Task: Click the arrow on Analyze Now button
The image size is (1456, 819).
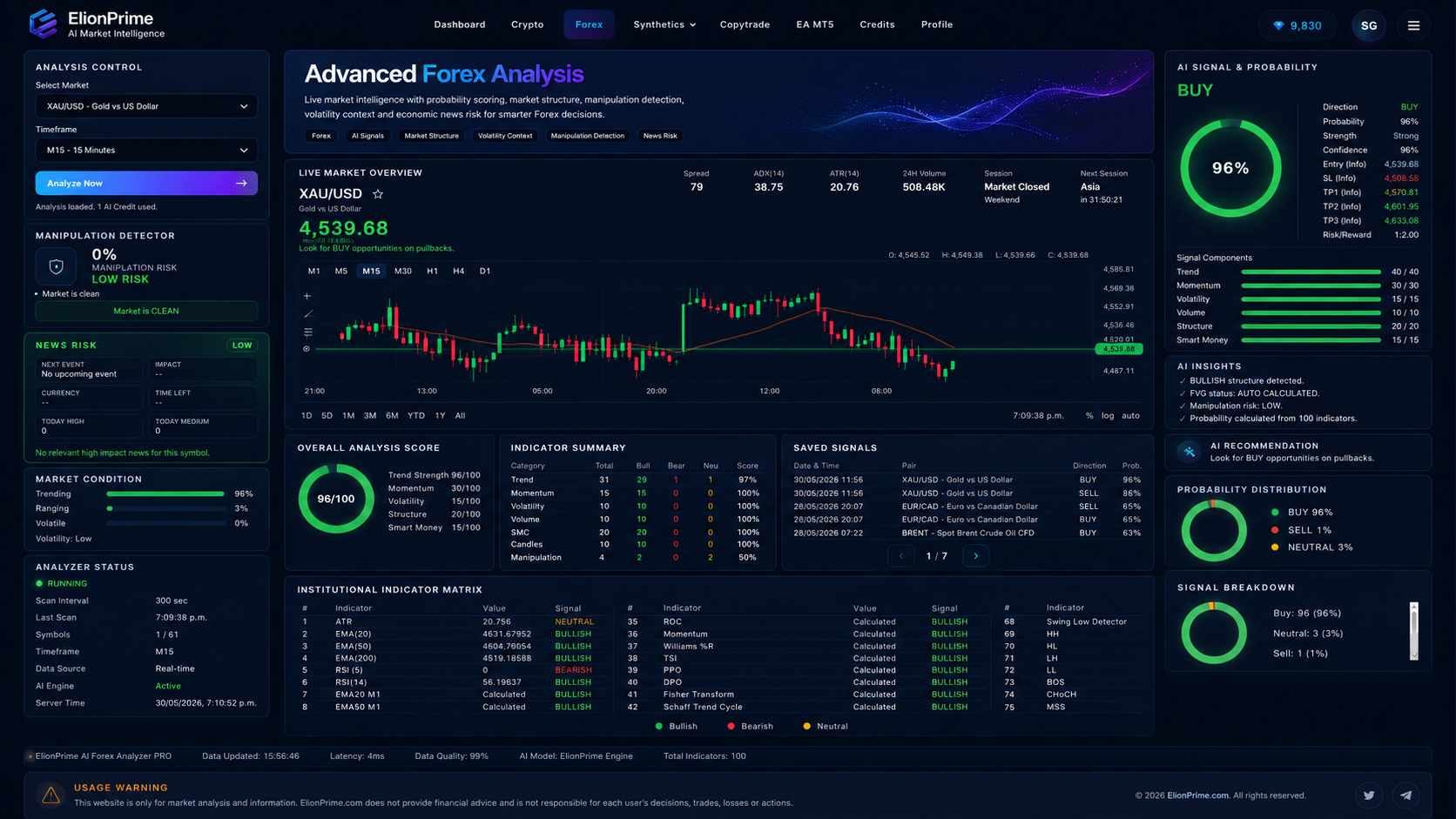Action: 241,184
